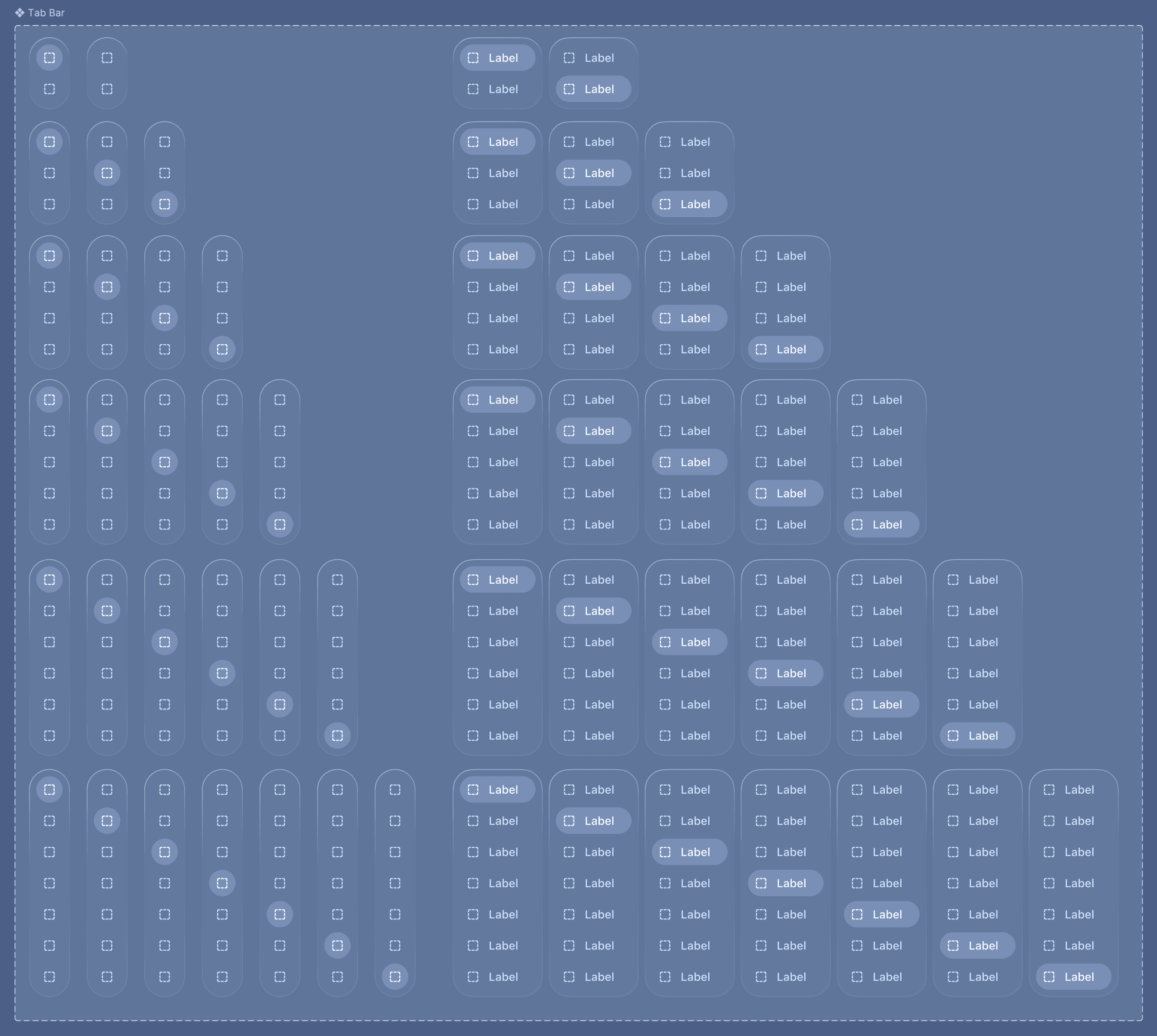Click highlighted center icon in fourth seven-icon bar
This screenshot has width=1157, height=1036.
click(222, 883)
